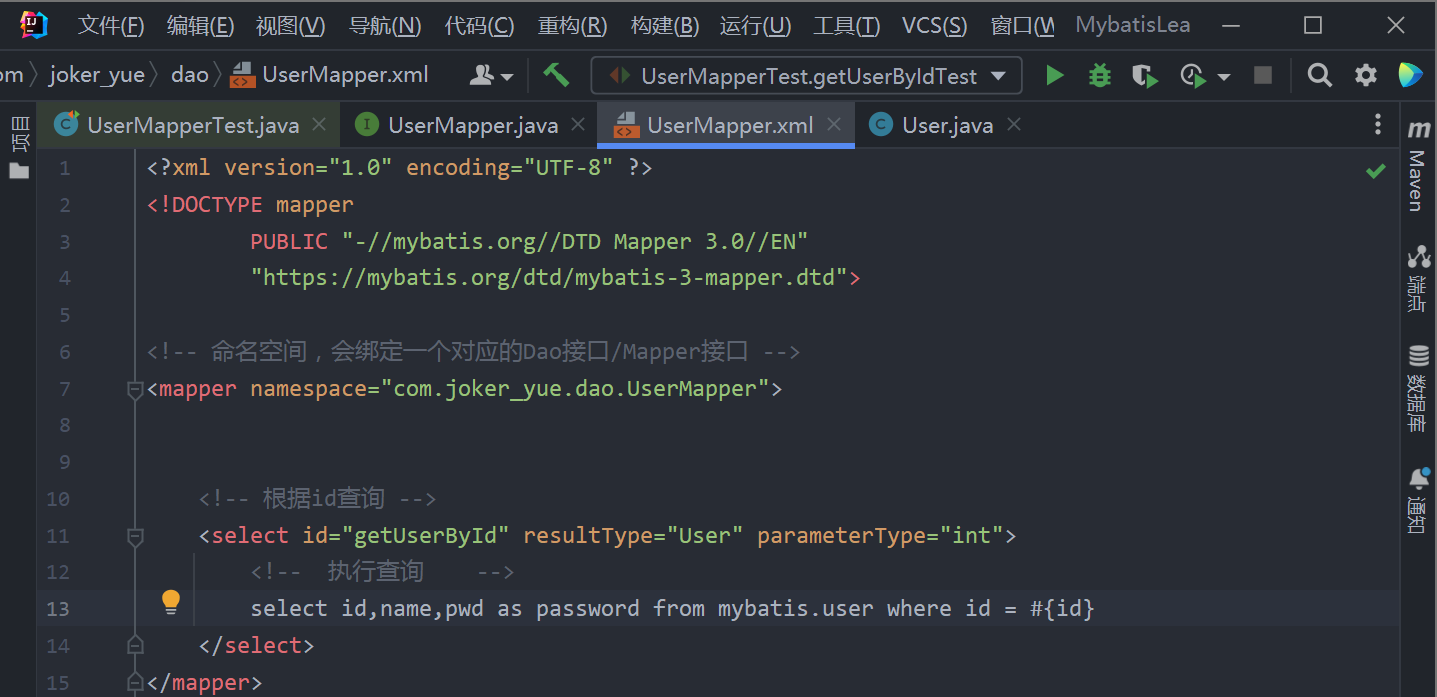
Task: Open the user account dropdown
Action: click(x=492, y=75)
